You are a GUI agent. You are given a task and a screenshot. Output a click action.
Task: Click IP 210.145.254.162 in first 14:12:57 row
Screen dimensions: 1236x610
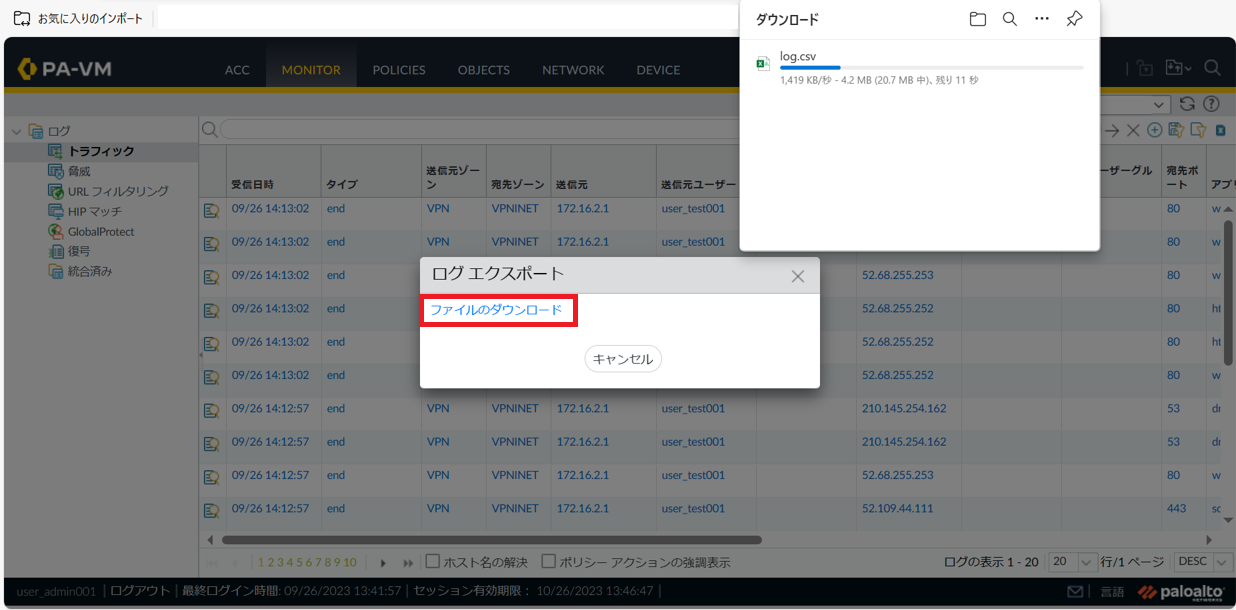(x=904, y=408)
